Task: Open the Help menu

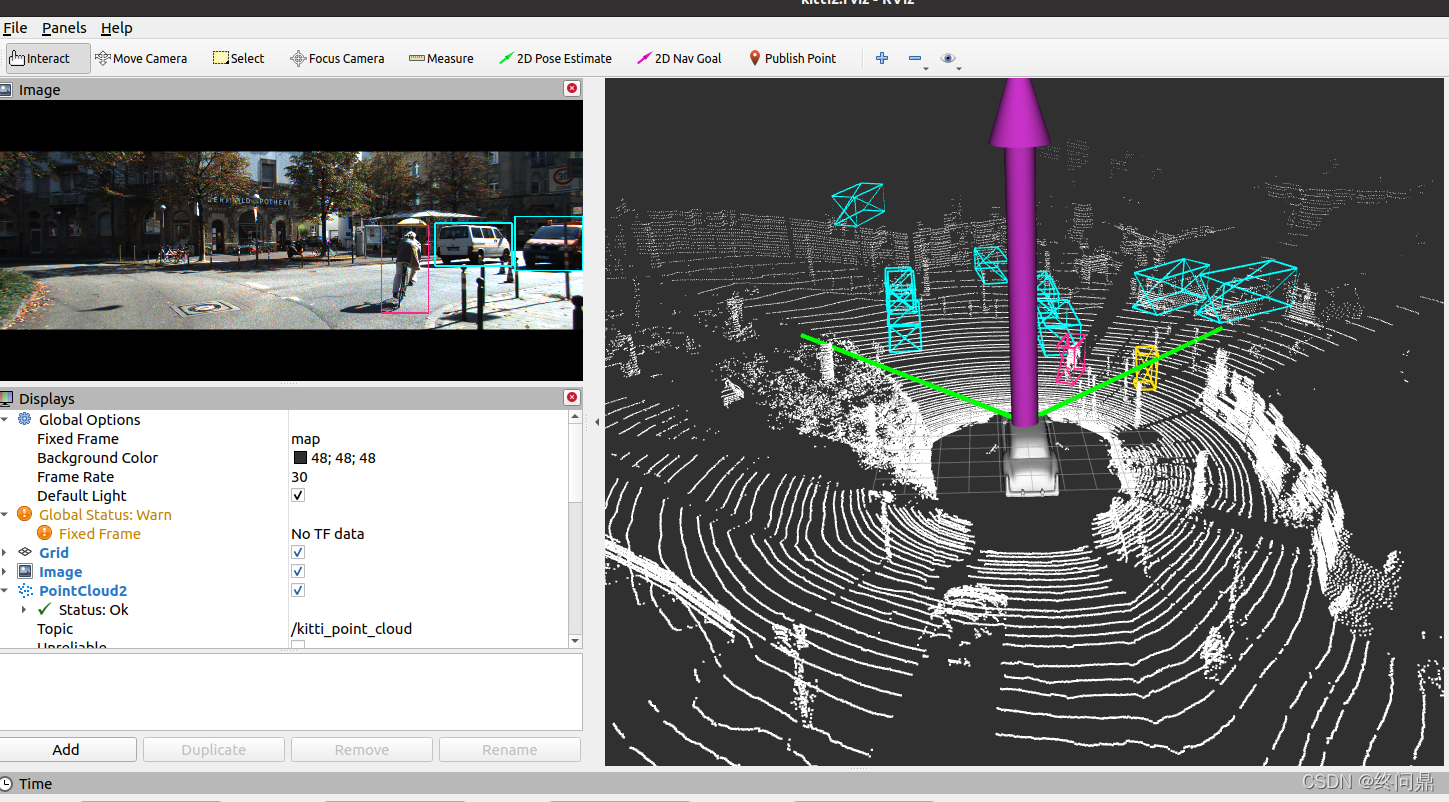Action: (x=116, y=28)
